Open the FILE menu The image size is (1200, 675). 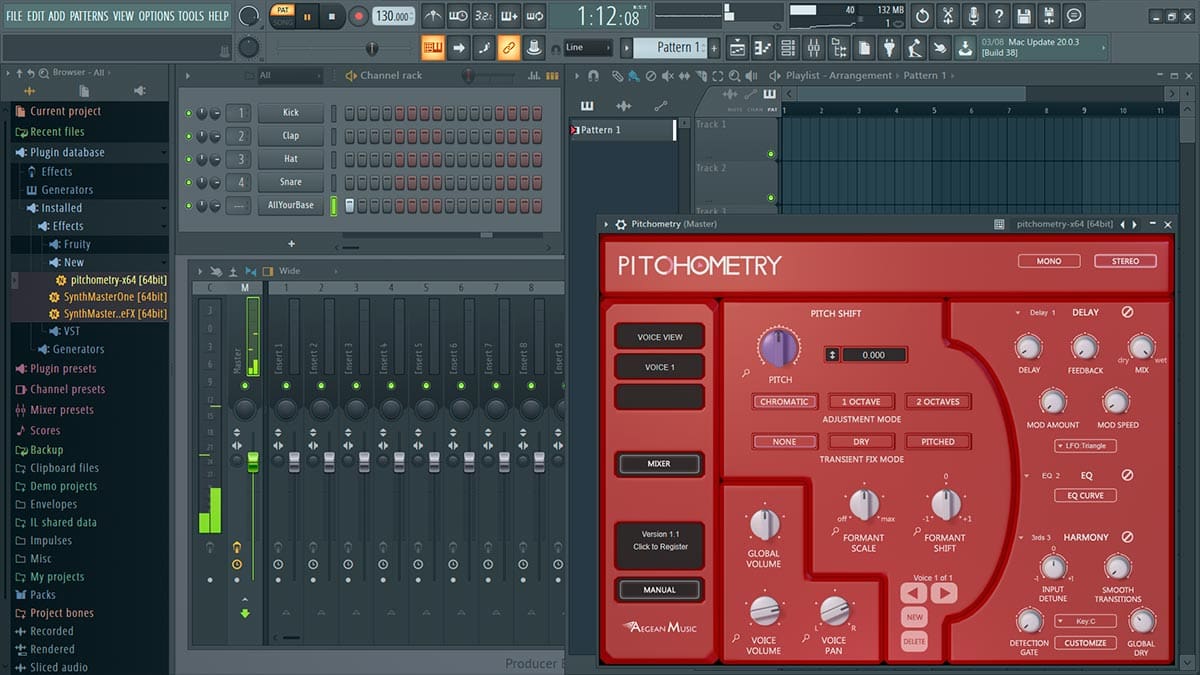pos(14,16)
